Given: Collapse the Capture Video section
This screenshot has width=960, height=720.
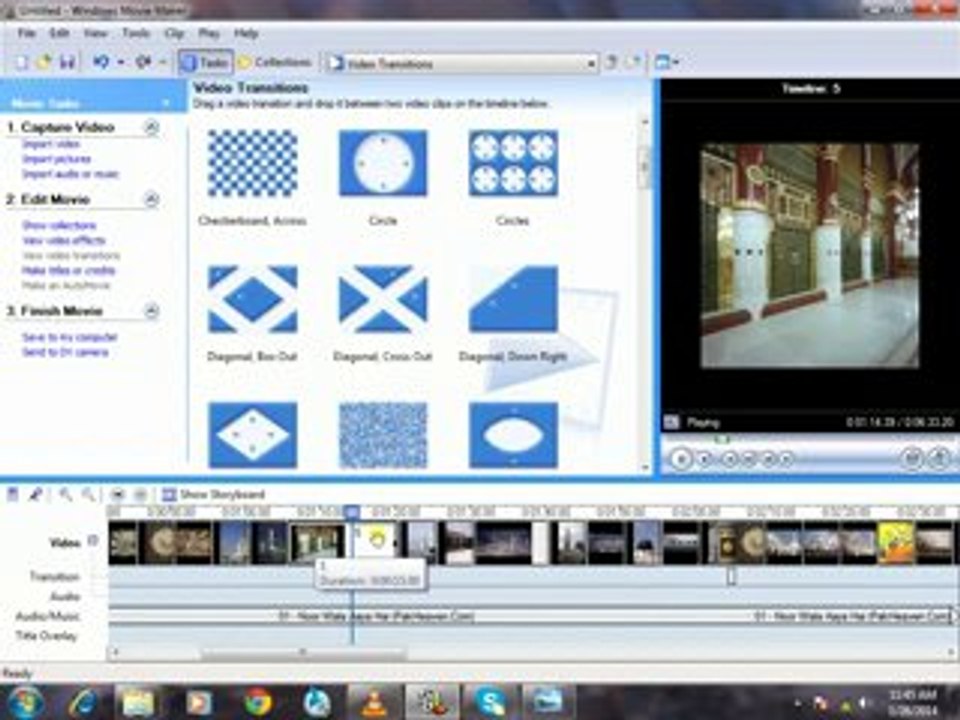Looking at the screenshot, I should click(x=151, y=127).
